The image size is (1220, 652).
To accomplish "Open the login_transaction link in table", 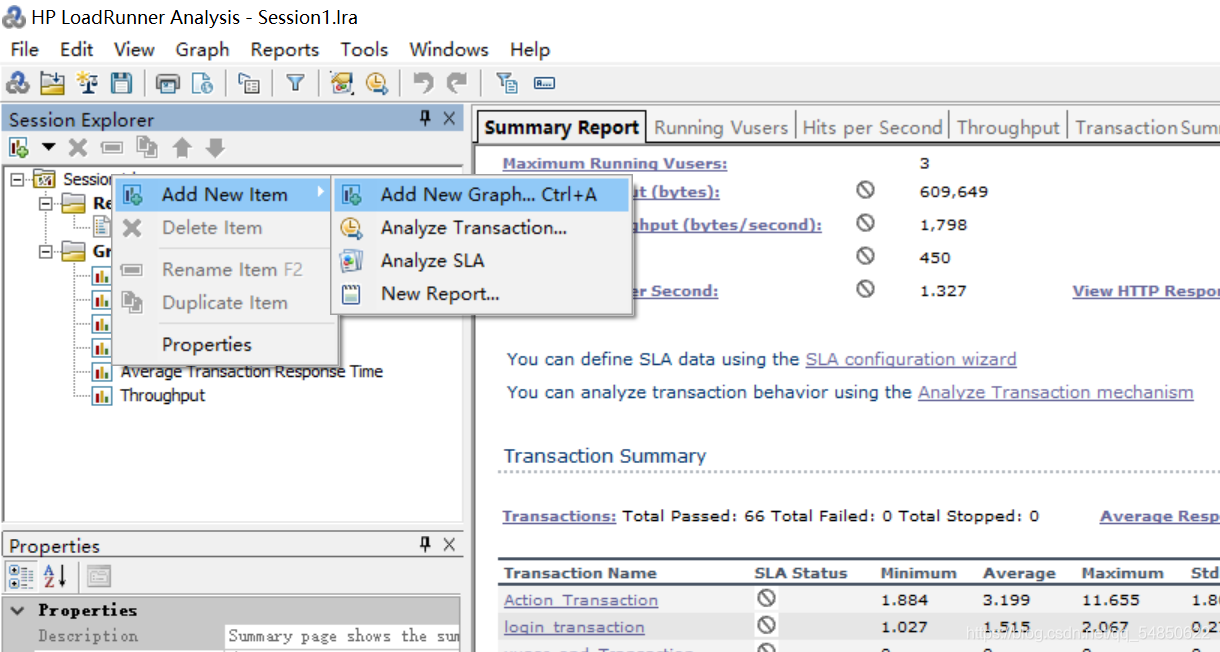I will 574,627.
